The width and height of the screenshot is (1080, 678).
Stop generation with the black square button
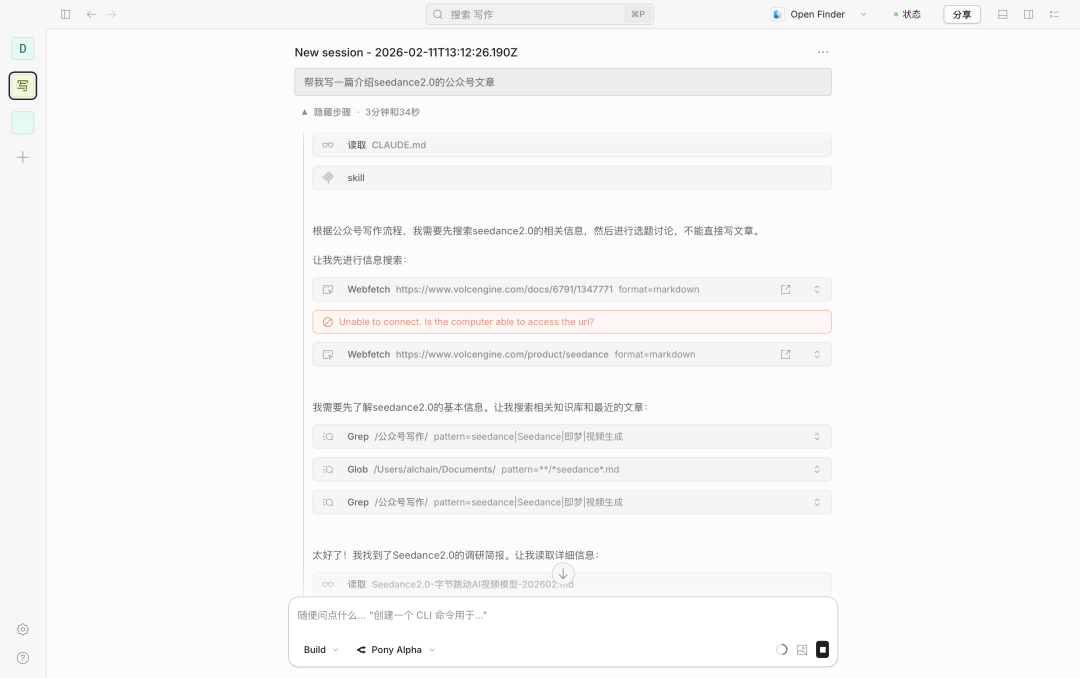coord(822,650)
